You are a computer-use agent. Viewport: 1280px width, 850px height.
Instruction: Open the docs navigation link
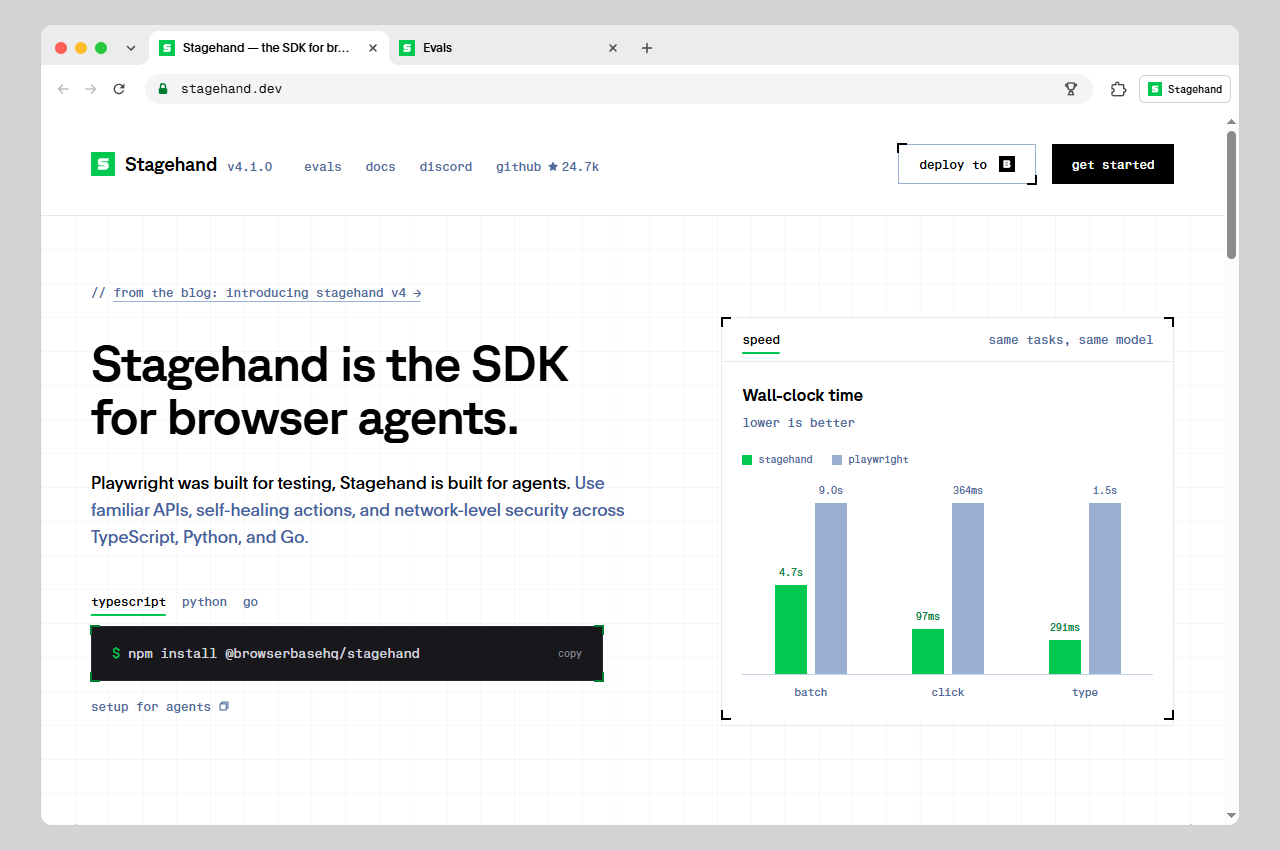(x=380, y=167)
